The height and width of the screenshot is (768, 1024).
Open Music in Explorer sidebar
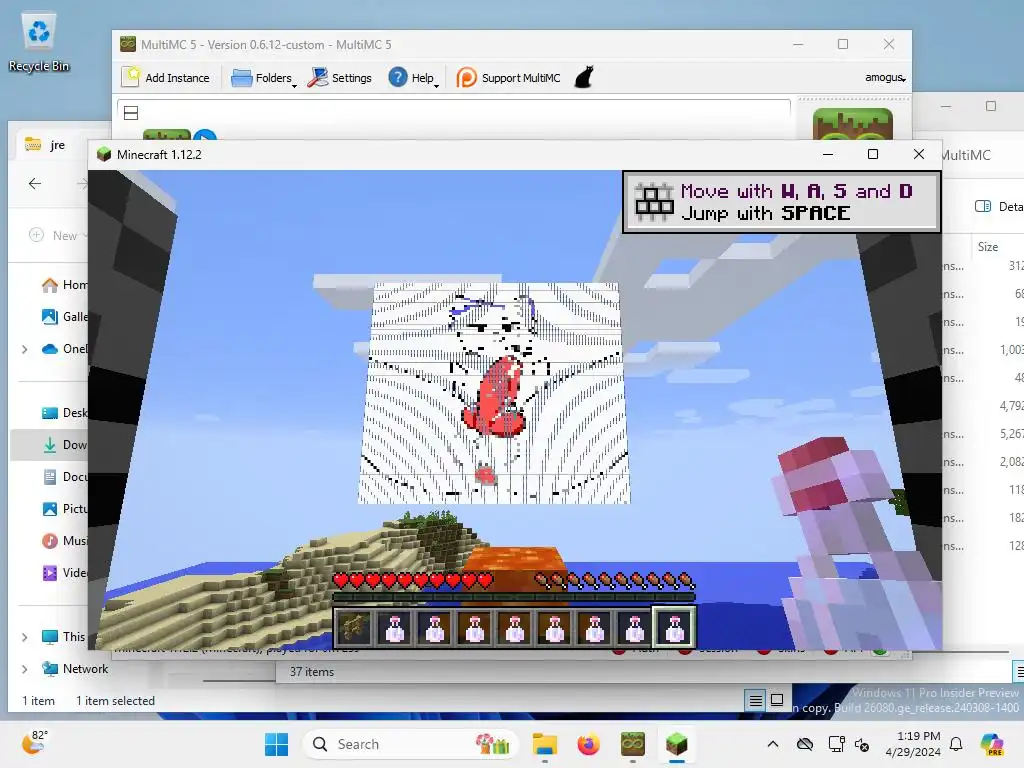tap(64, 541)
